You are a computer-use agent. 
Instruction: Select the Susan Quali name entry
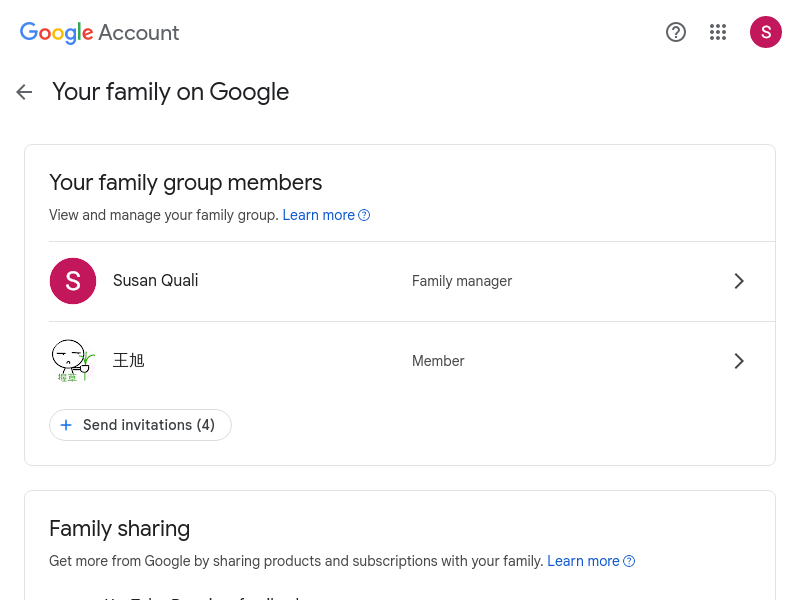tap(155, 281)
